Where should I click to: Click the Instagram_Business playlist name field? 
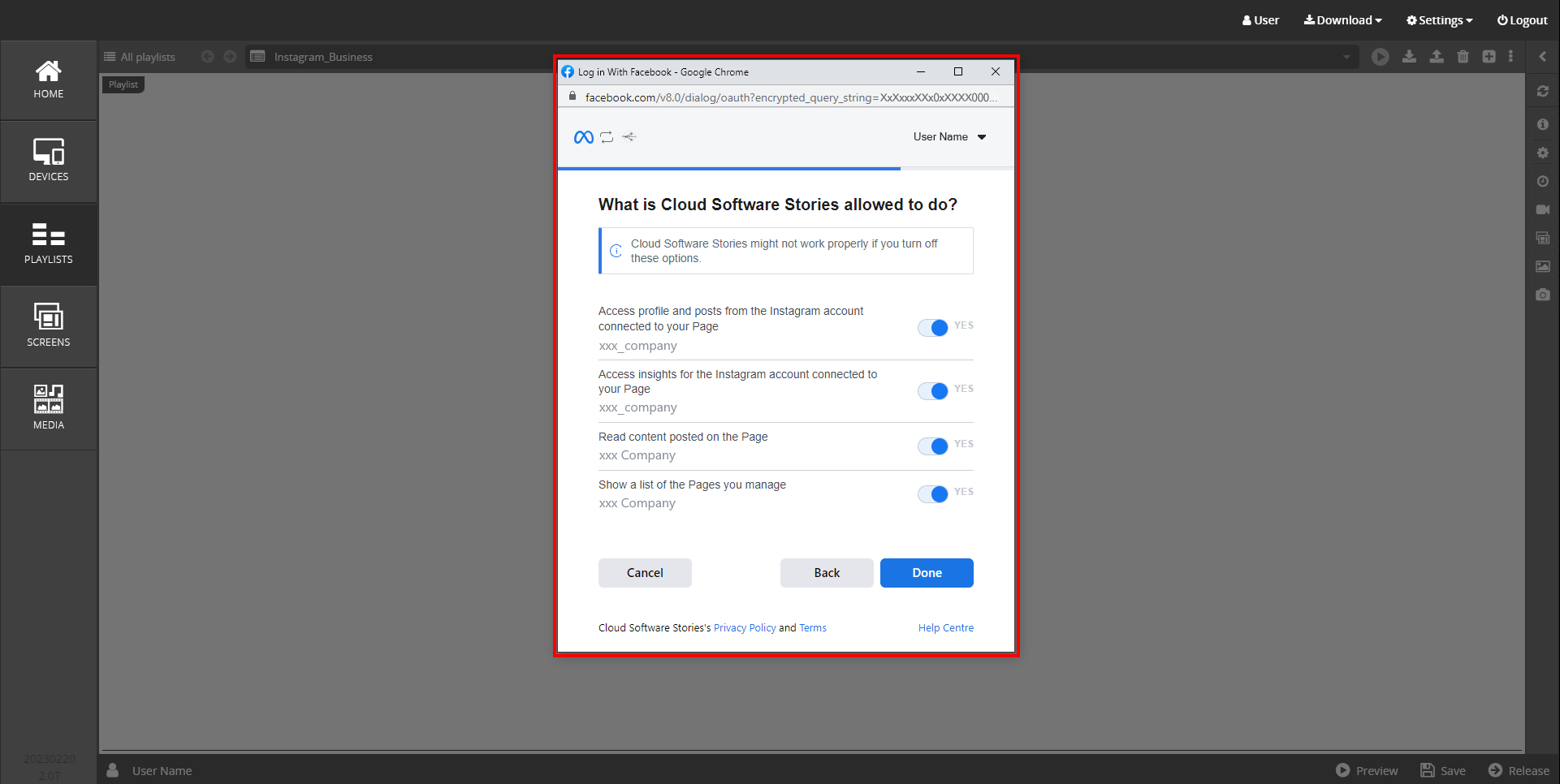(x=323, y=57)
